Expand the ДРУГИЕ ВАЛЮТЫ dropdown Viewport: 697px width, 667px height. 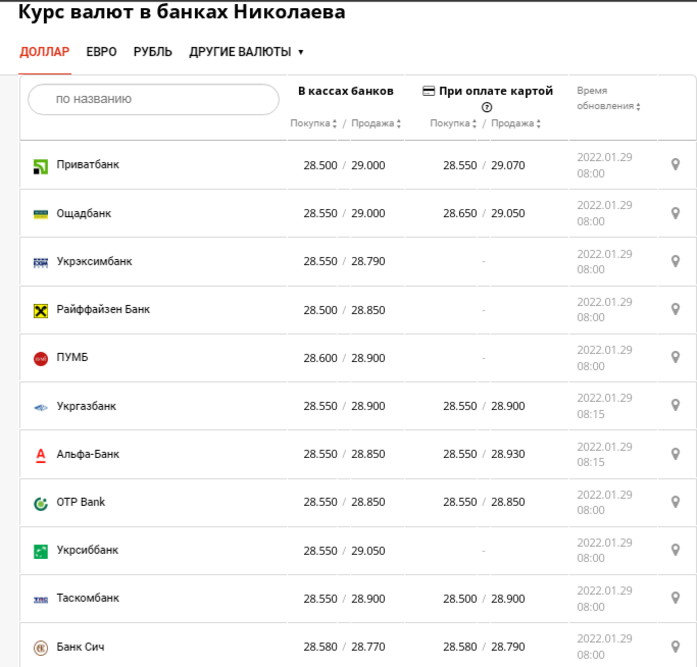tap(246, 52)
